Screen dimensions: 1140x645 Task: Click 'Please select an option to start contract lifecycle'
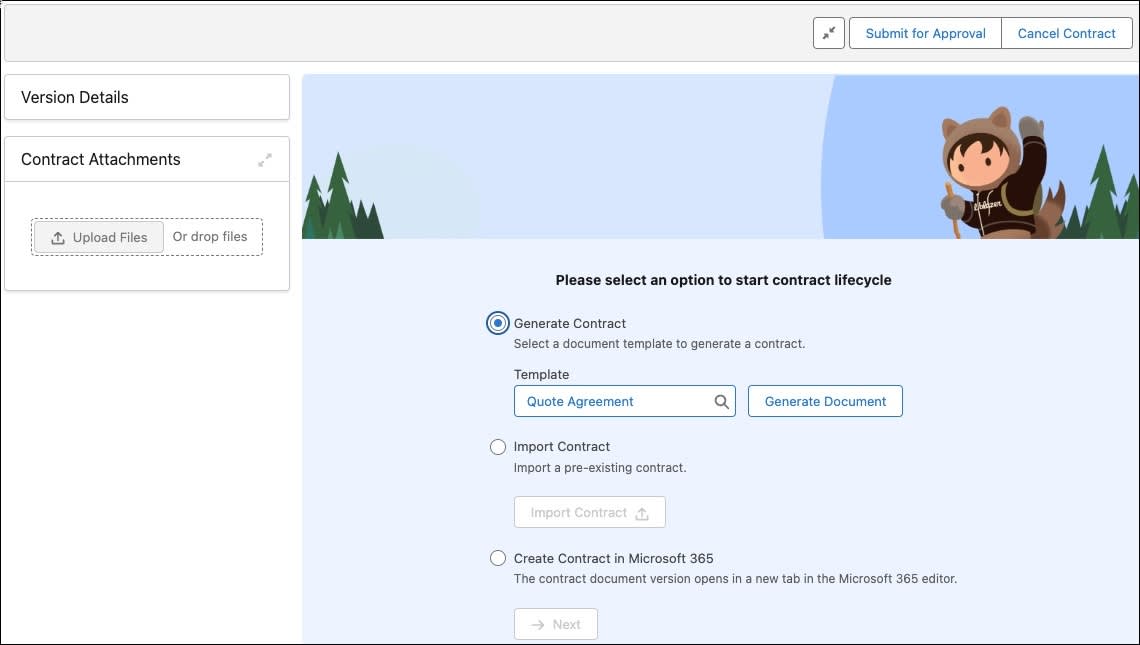coord(723,280)
